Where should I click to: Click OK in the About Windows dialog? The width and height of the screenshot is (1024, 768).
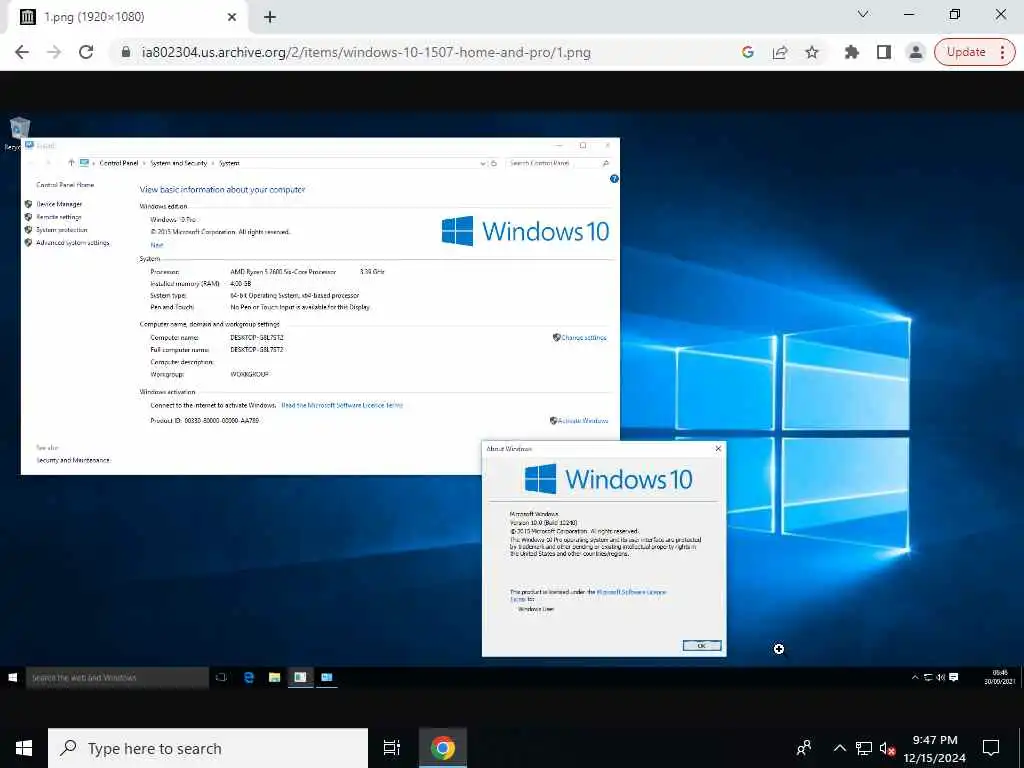click(702, 645)
